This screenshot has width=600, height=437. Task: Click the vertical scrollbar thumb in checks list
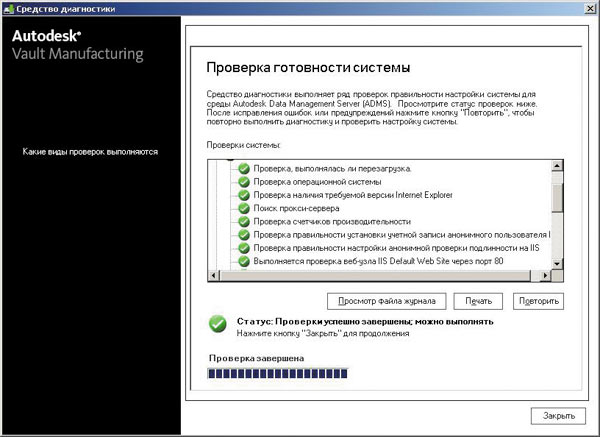[x=557, y=197]
